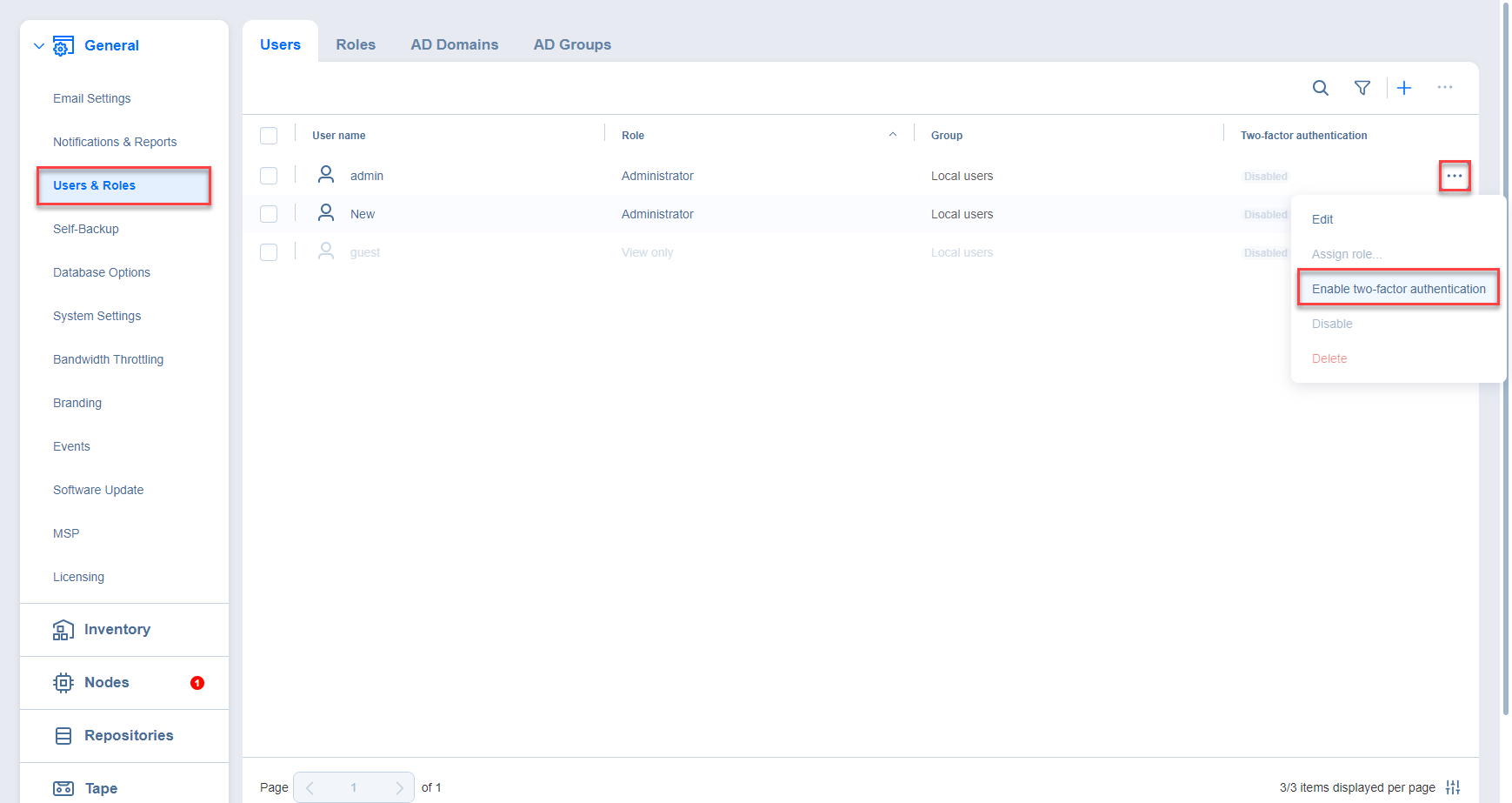The width and height of the screenshot is (1512, 803).
Task: Open Email Settings in sidebar
Action: (x=91, y=98)
